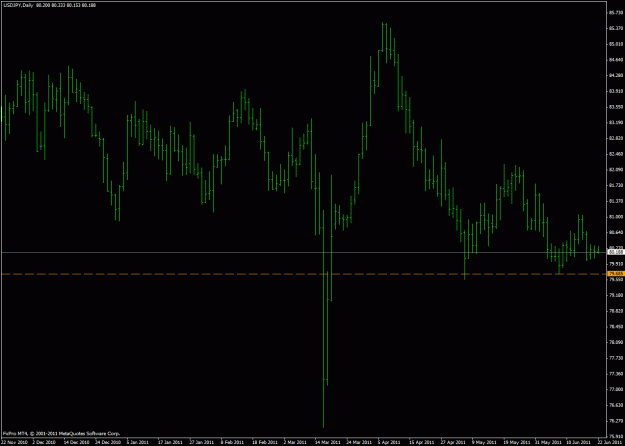
Task: Click the 83.550 price scale label
Action: pos(616,107)
